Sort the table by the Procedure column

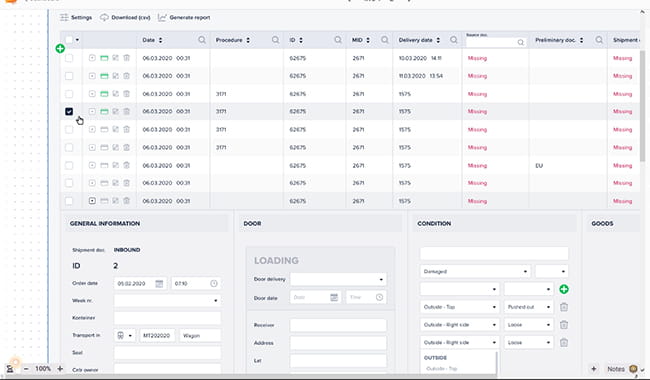[x=248, y=40]
